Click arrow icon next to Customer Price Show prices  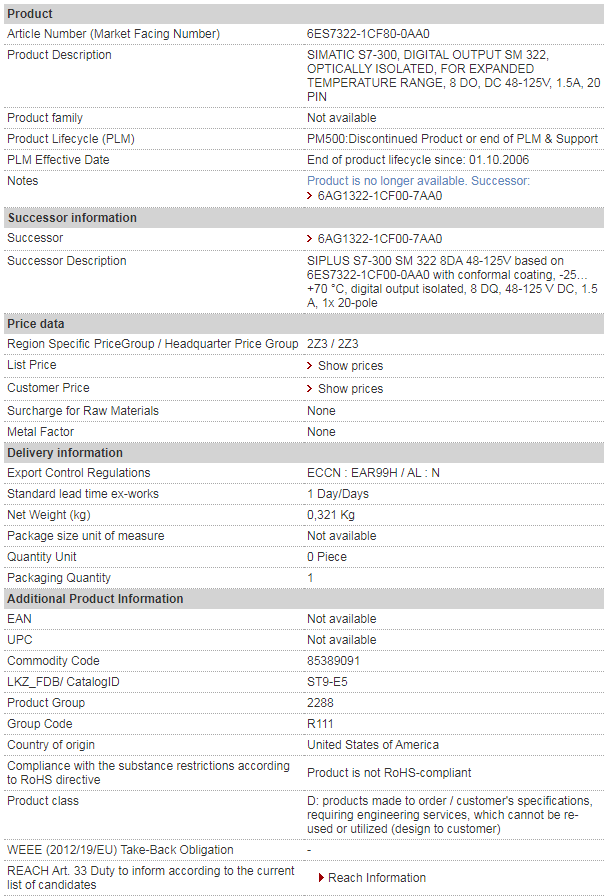click(310, 389)
